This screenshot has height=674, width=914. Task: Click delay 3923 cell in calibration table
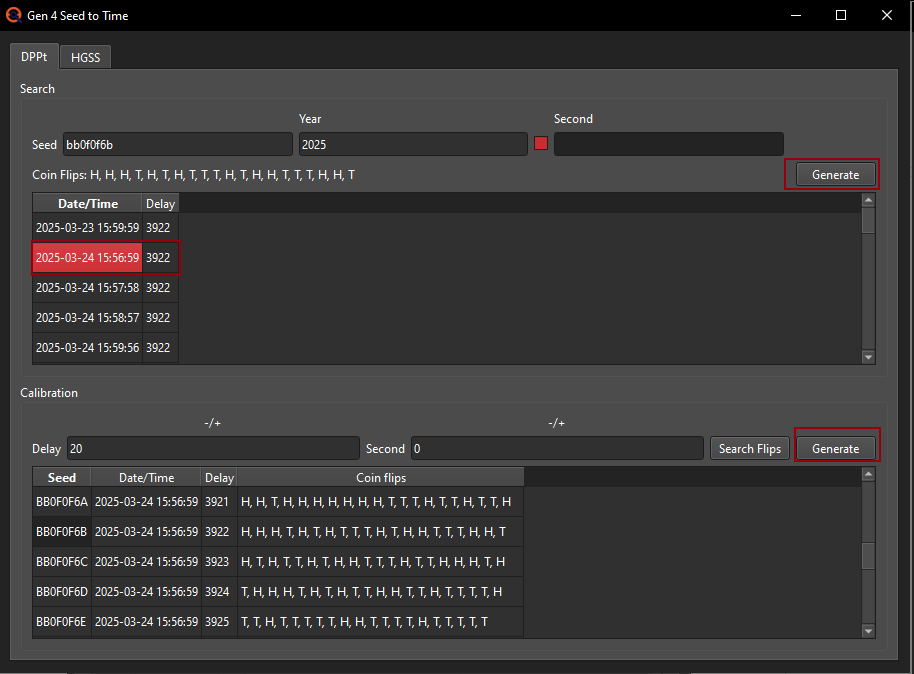219,562
